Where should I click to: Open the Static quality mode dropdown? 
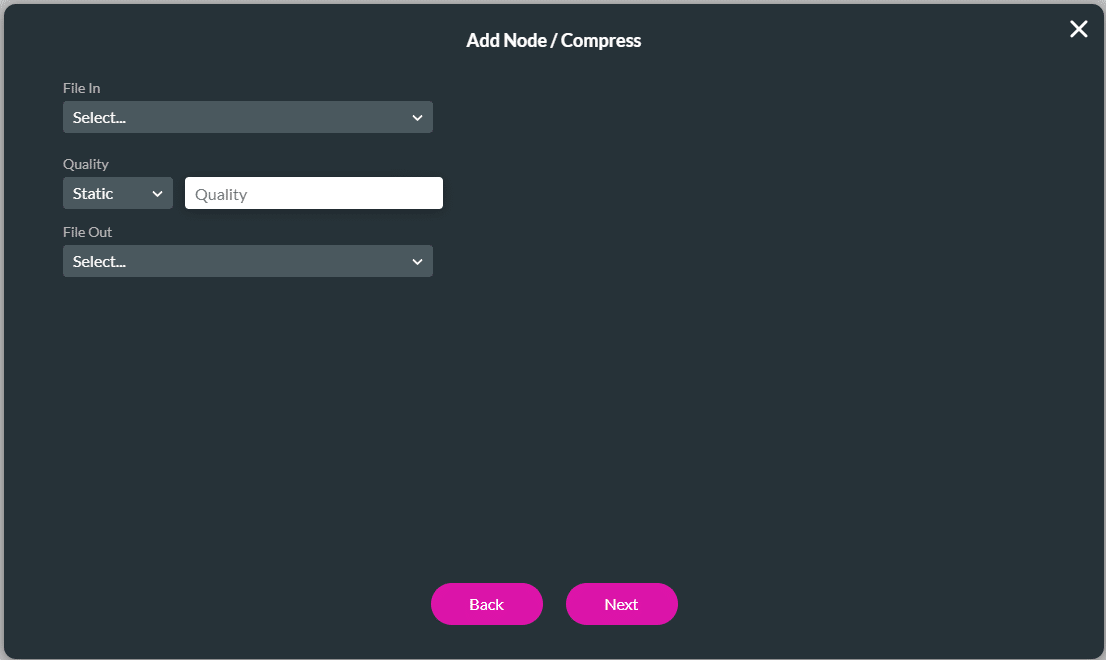pyautogui.click(x=117, y=192)
